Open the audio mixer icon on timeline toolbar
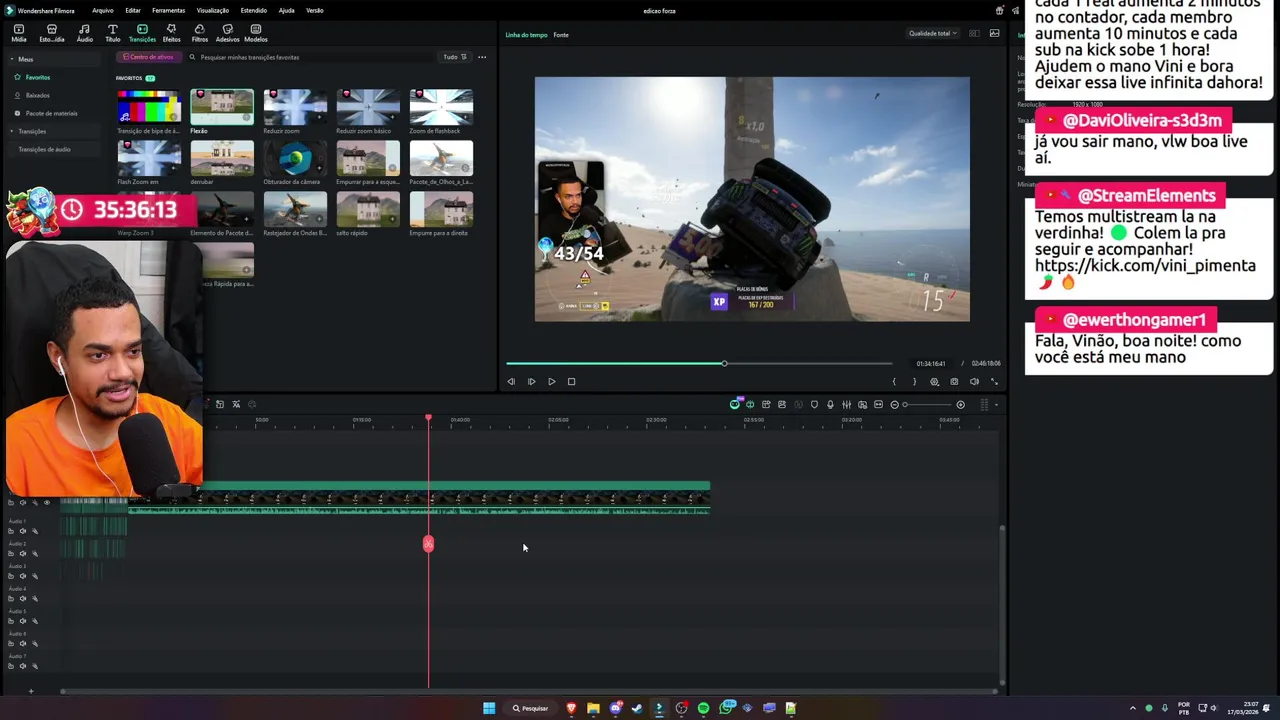1280x720 pixels. (846, 405)
